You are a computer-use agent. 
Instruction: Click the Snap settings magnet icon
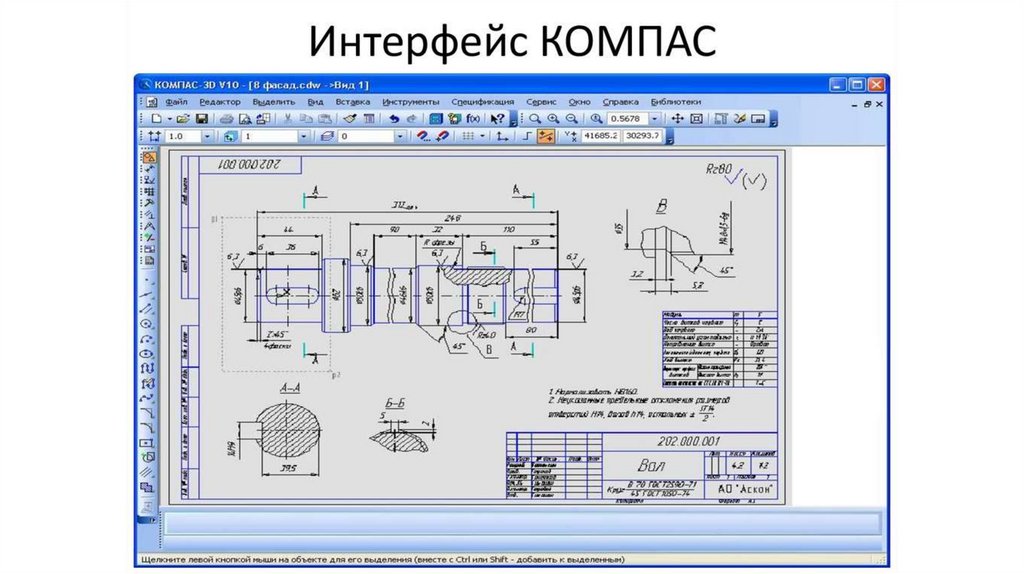pos(423,136)
